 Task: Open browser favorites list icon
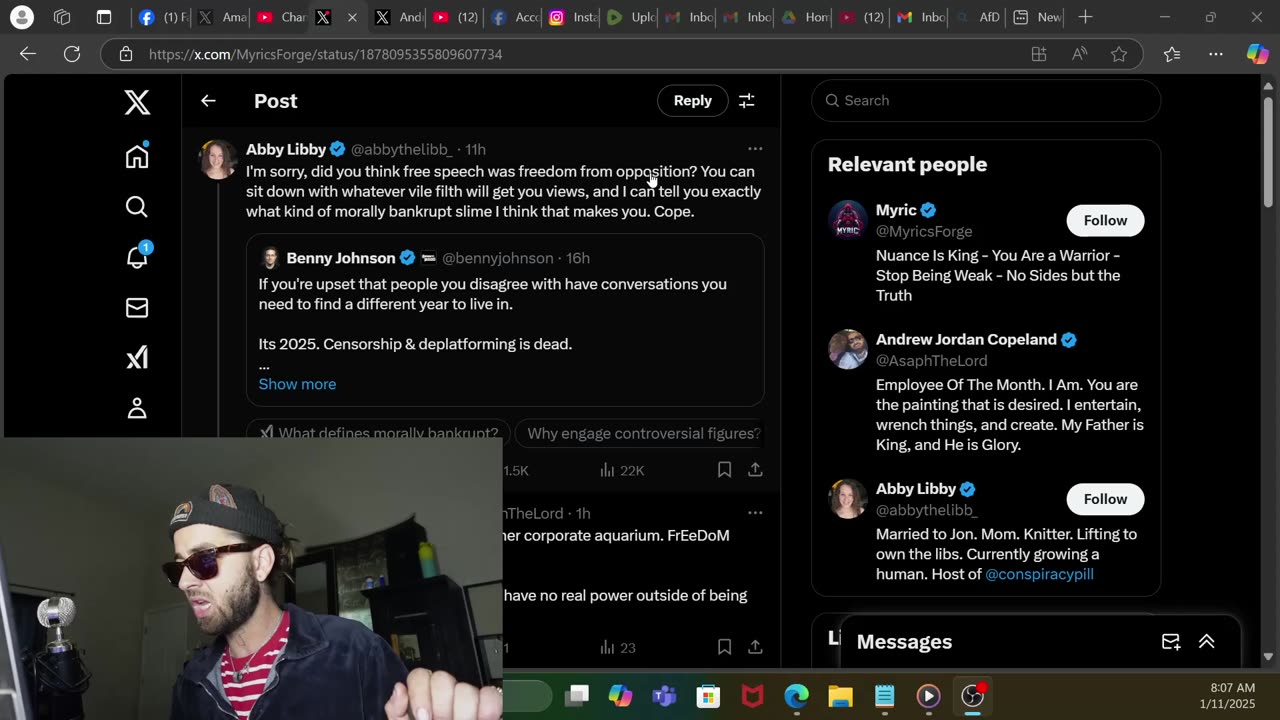1172,54
